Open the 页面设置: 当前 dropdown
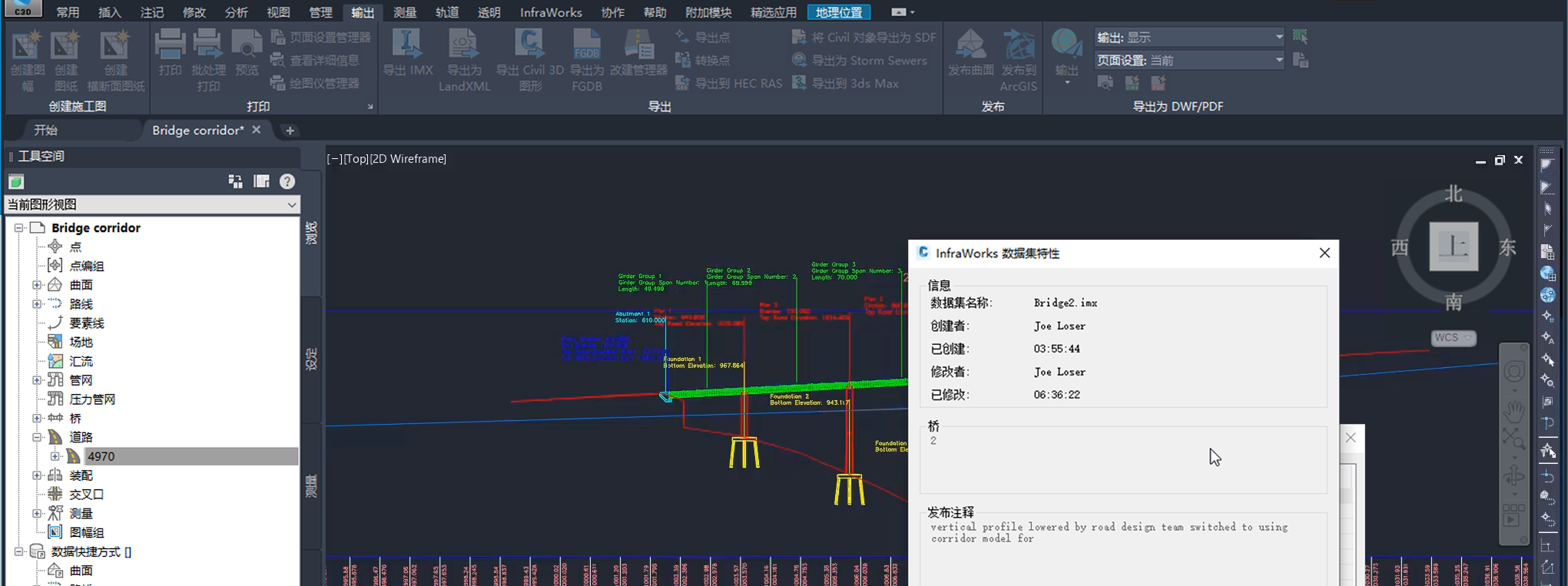Viewport: 1568px width, 586px height. (x=1189, y=60)
